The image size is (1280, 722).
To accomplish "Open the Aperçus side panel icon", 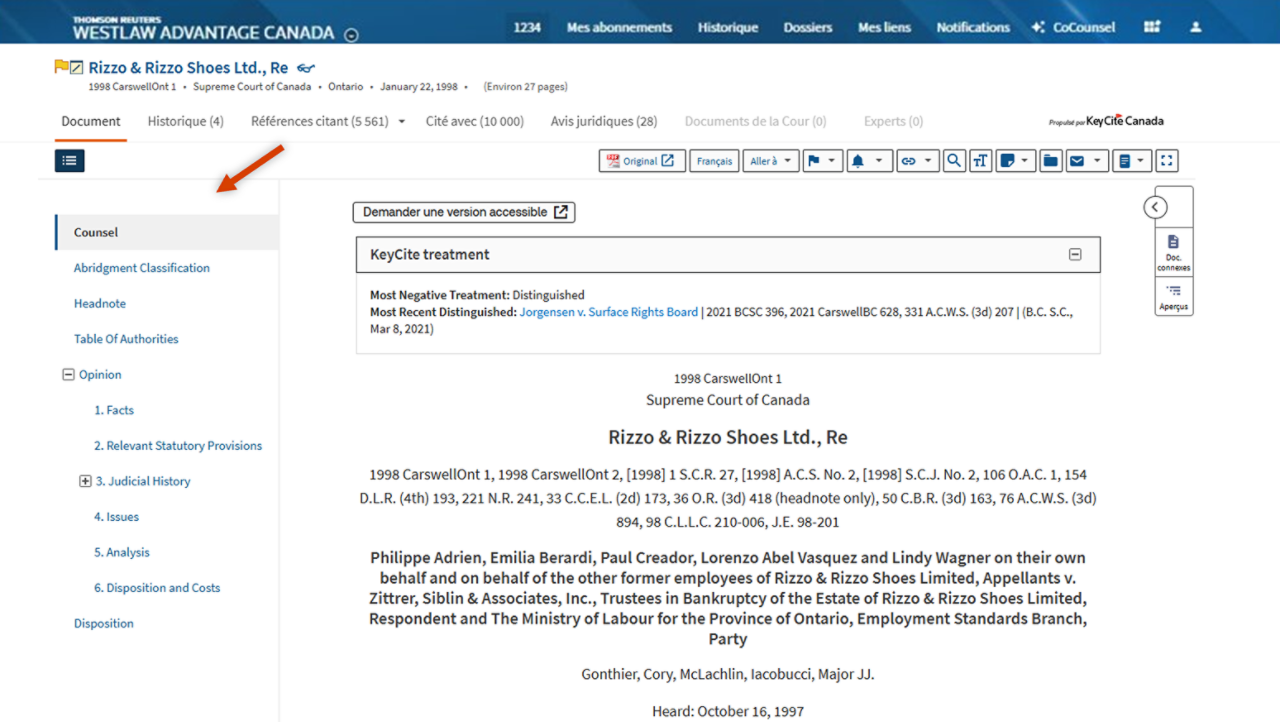I will tap(1173, 297).
